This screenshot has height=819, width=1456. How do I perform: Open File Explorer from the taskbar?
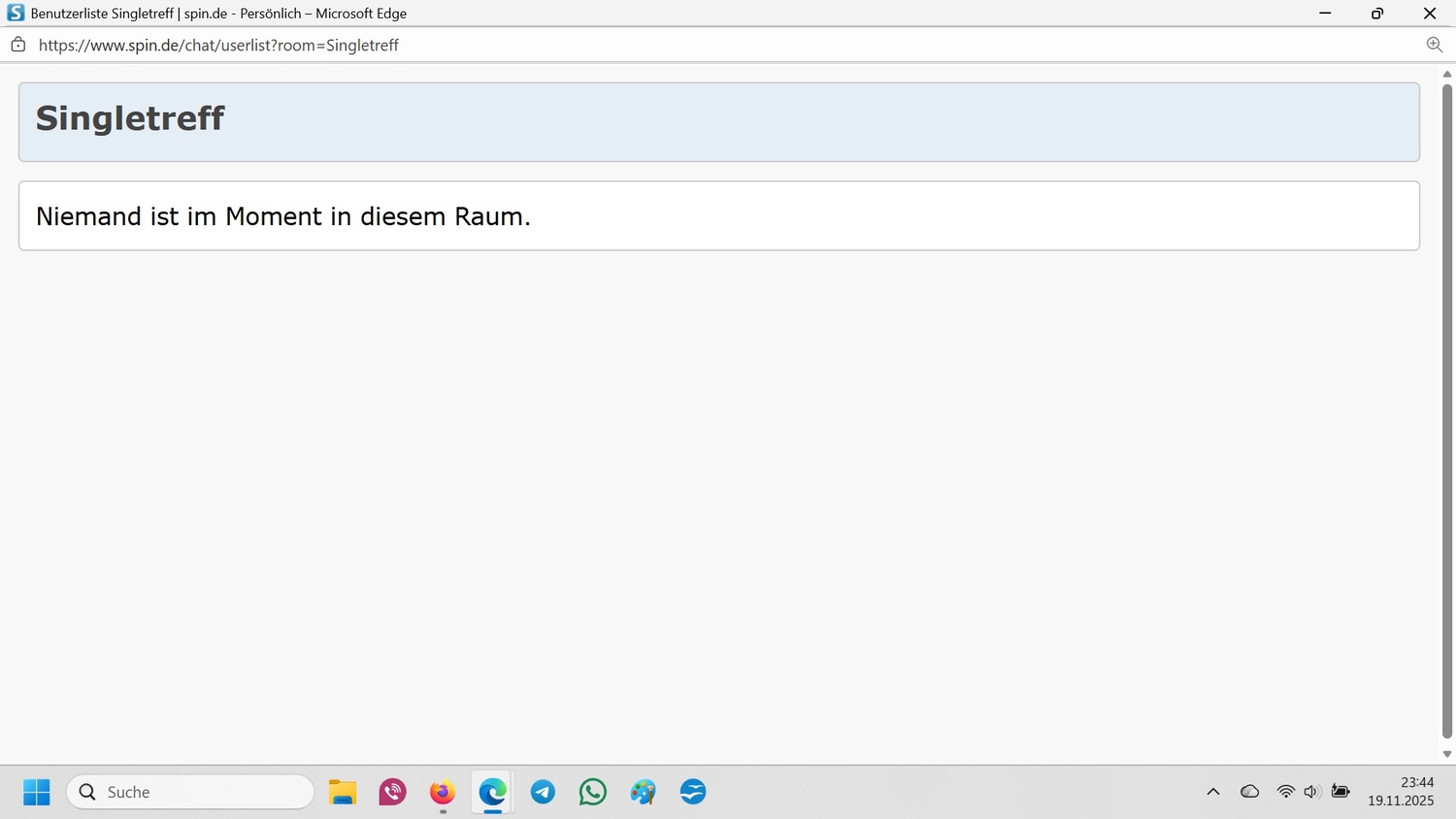click(343, 792)
